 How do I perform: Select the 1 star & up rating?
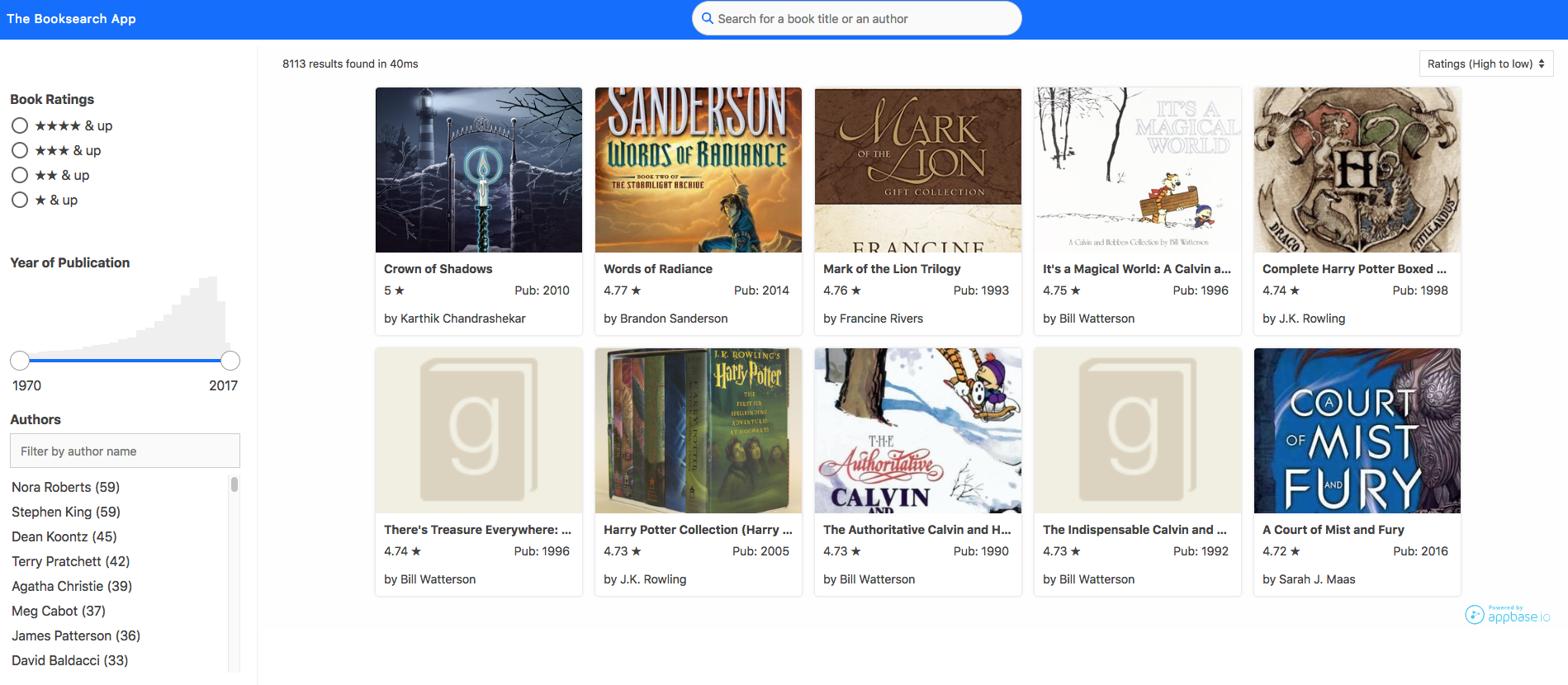tap(20, 200)
